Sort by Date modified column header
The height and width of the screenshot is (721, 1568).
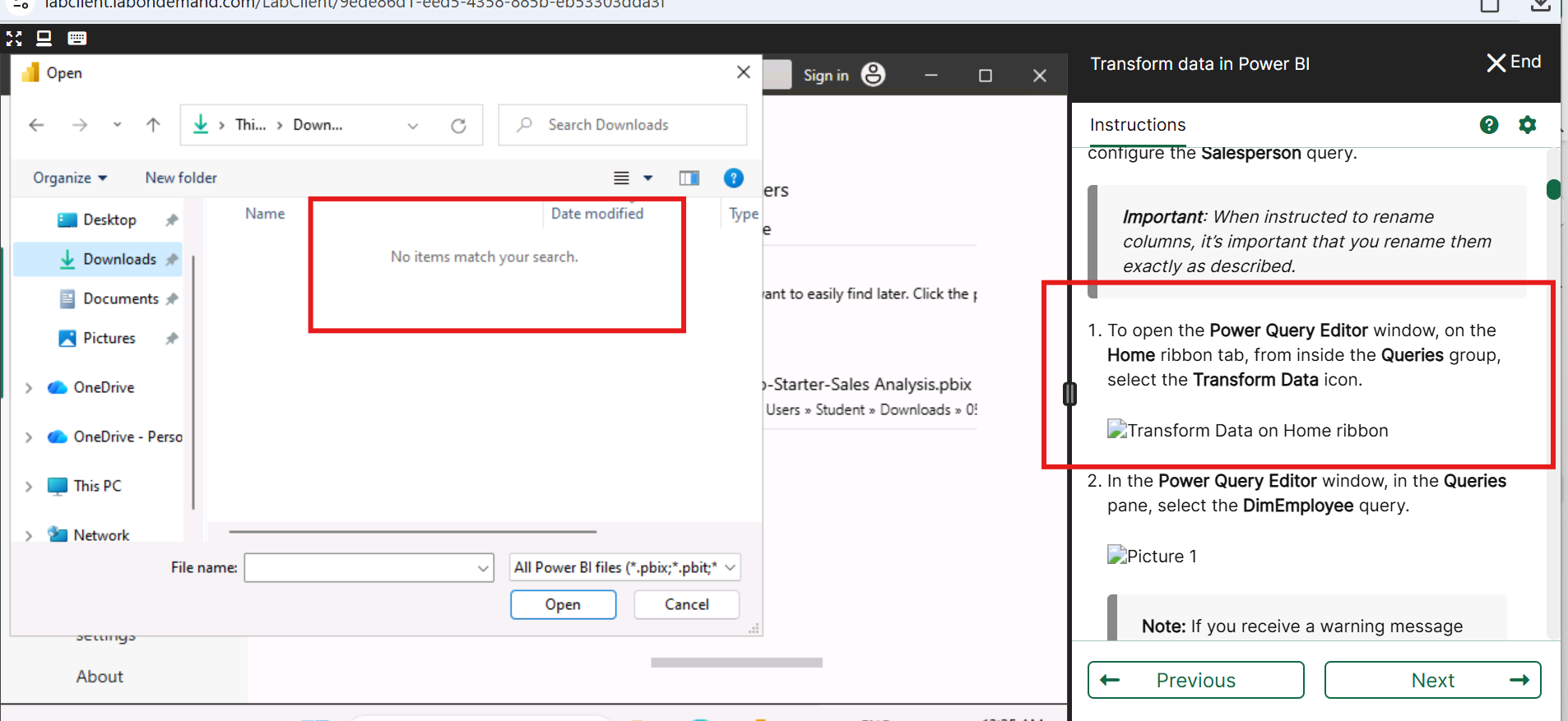pyautogui.click(x=597, y=214)
